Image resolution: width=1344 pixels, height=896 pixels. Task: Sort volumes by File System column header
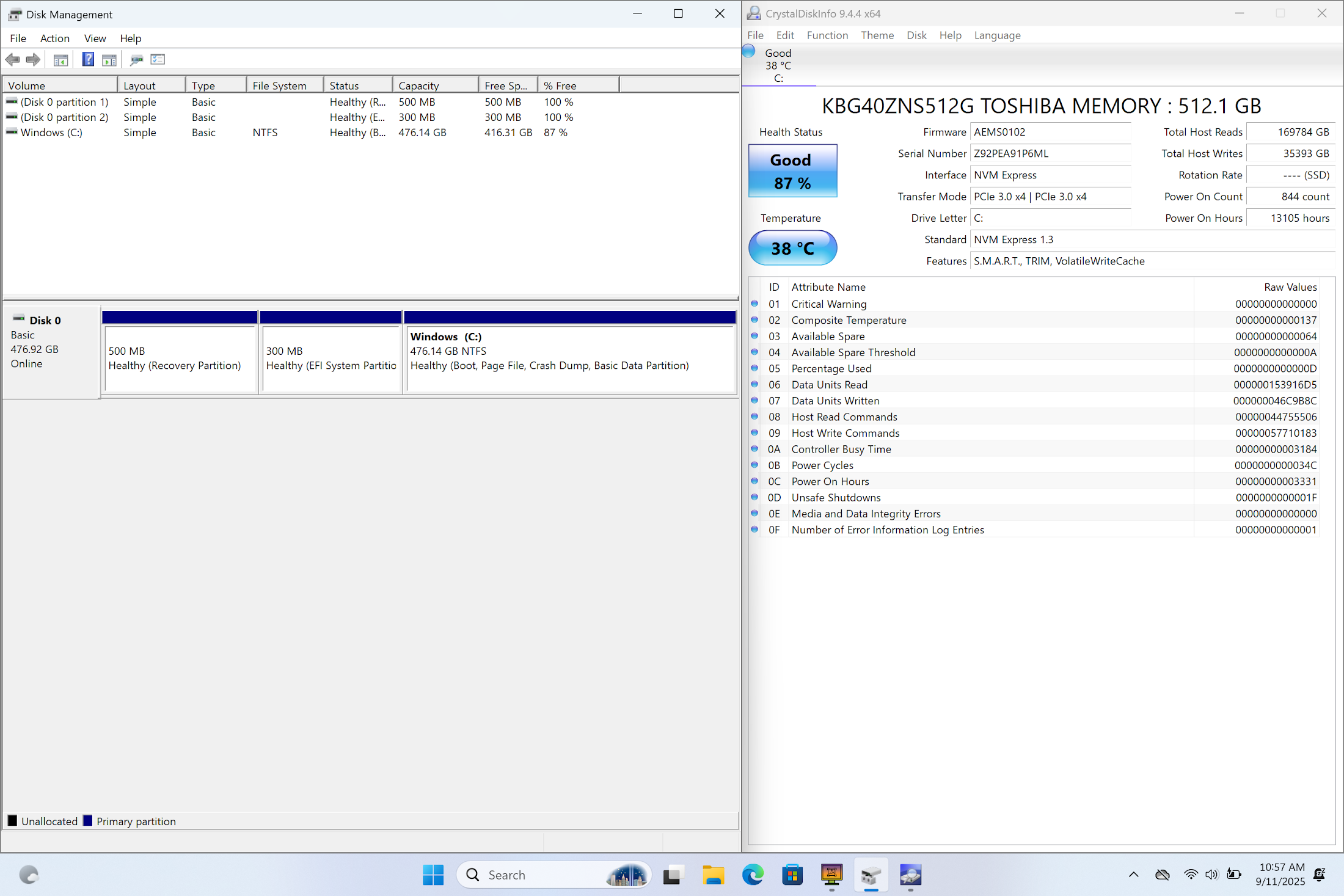(x=285, y=86)
